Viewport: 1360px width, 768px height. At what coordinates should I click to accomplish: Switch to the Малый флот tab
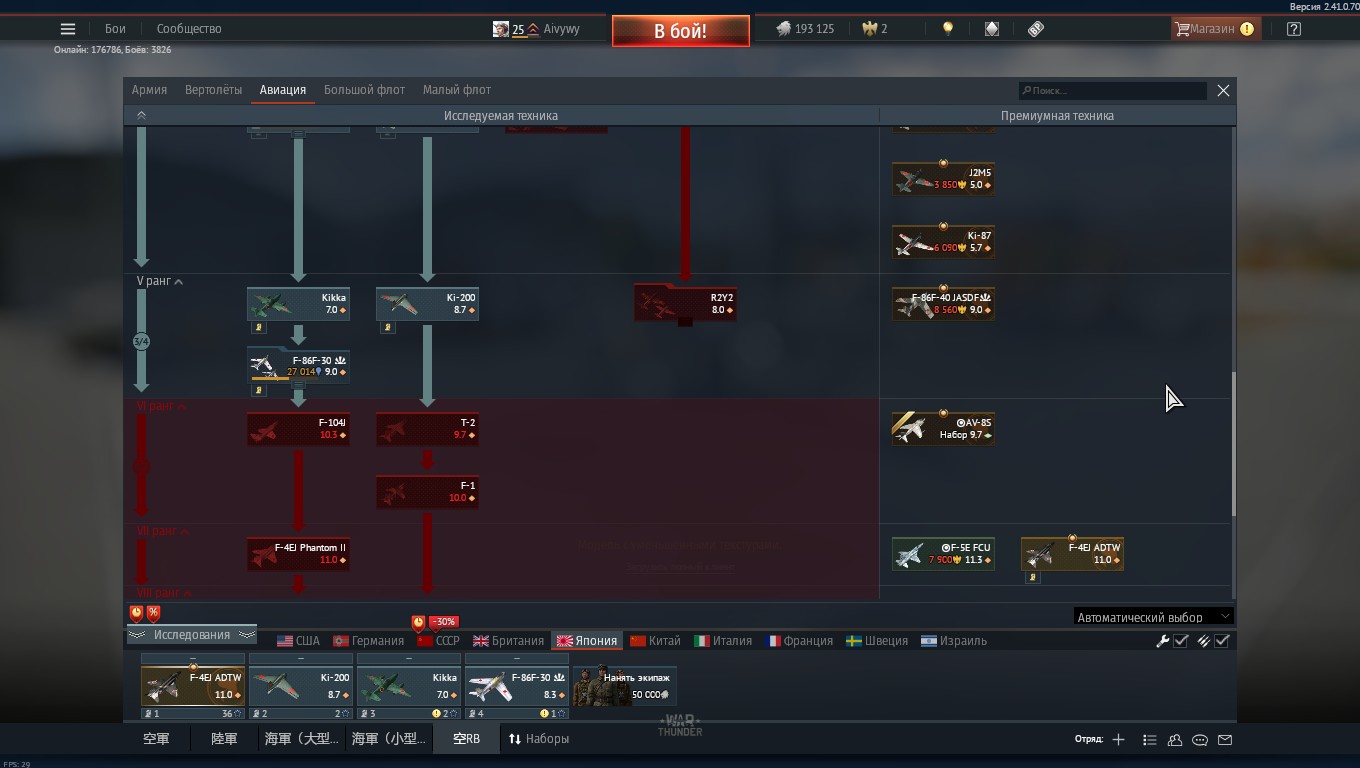(x=457, y=90)
